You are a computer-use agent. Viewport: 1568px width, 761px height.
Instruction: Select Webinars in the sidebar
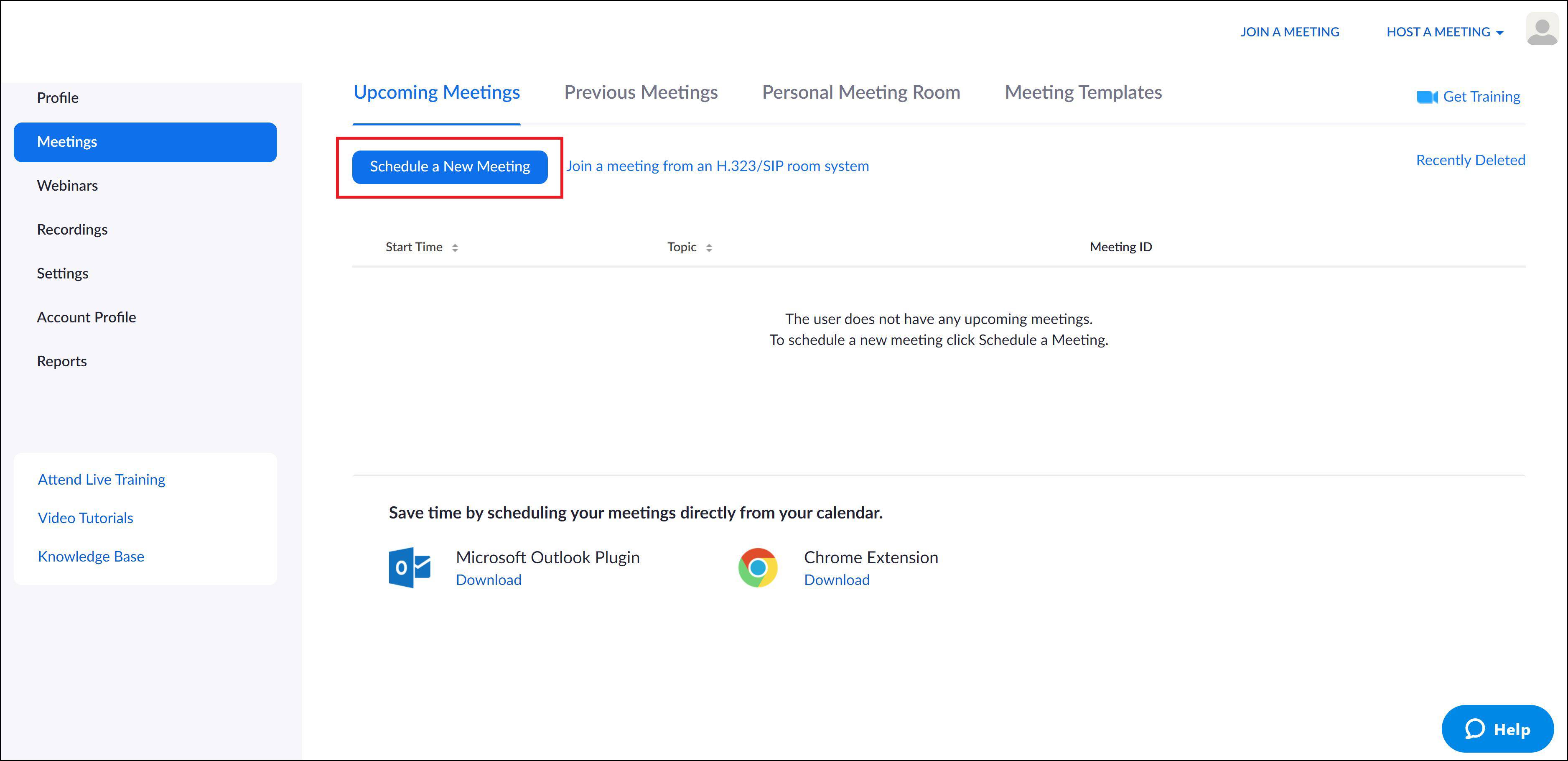(x=68, y=186)
